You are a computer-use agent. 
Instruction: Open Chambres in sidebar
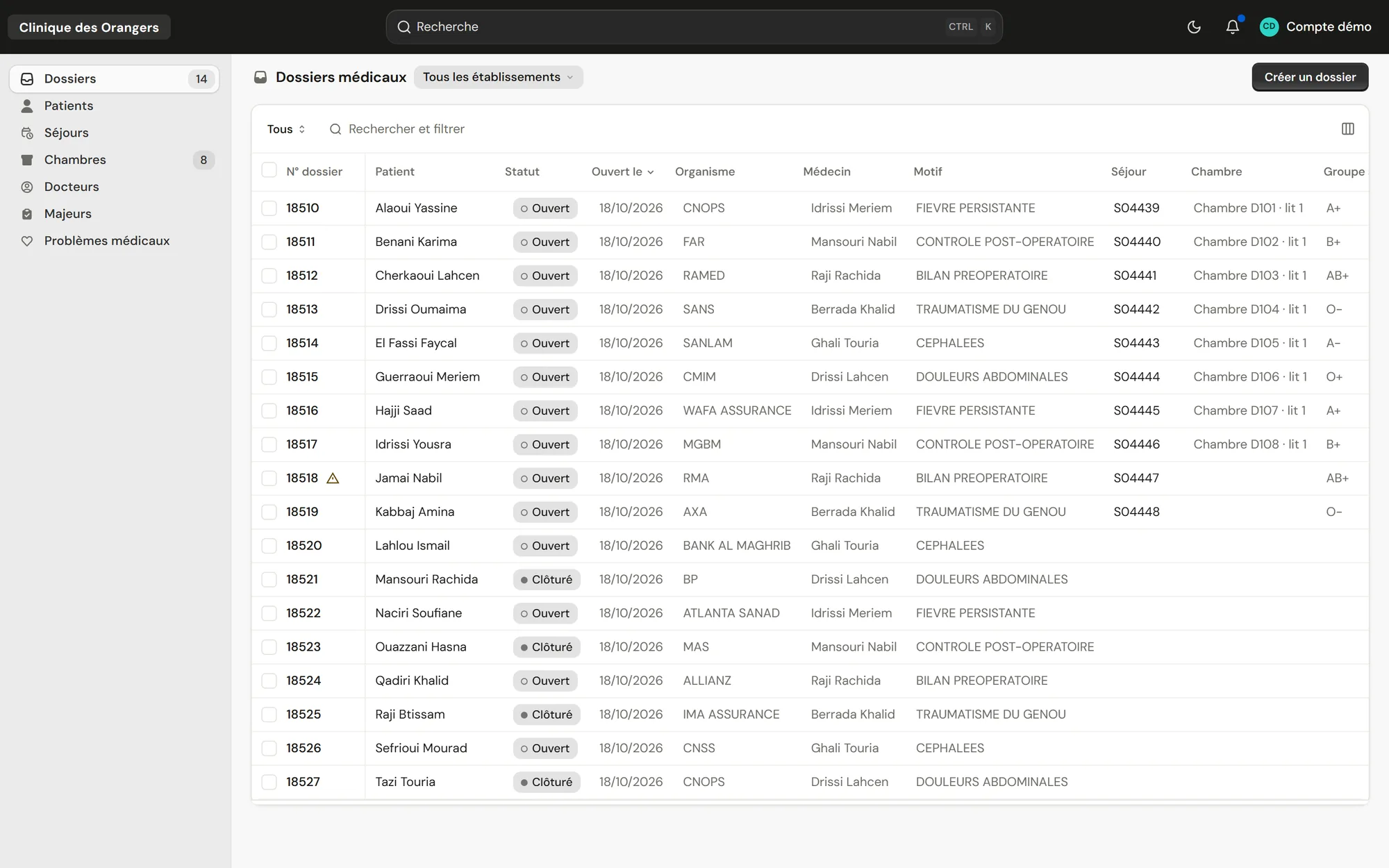point(114,160)
